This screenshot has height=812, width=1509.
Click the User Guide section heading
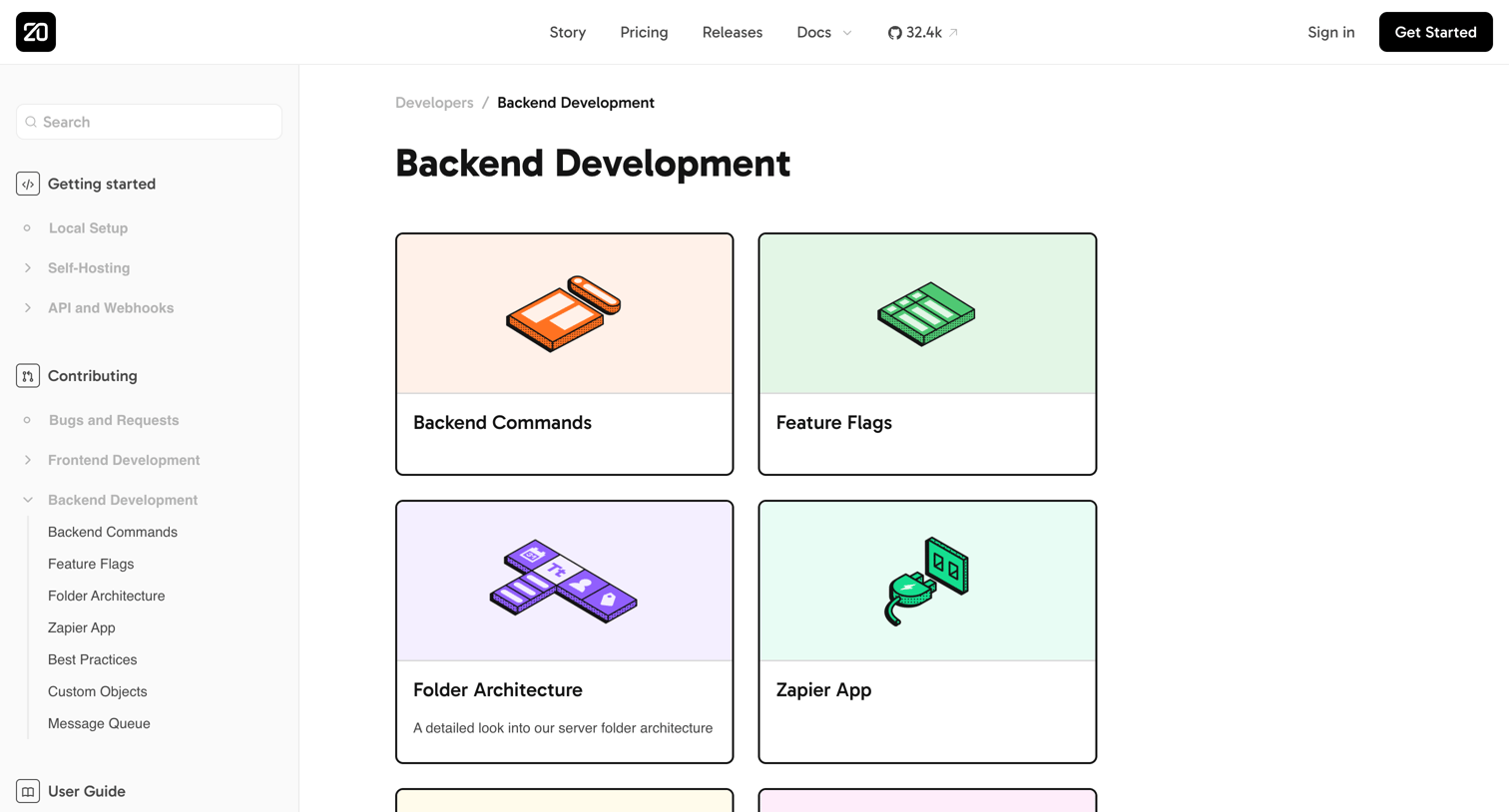click(87, 791)
